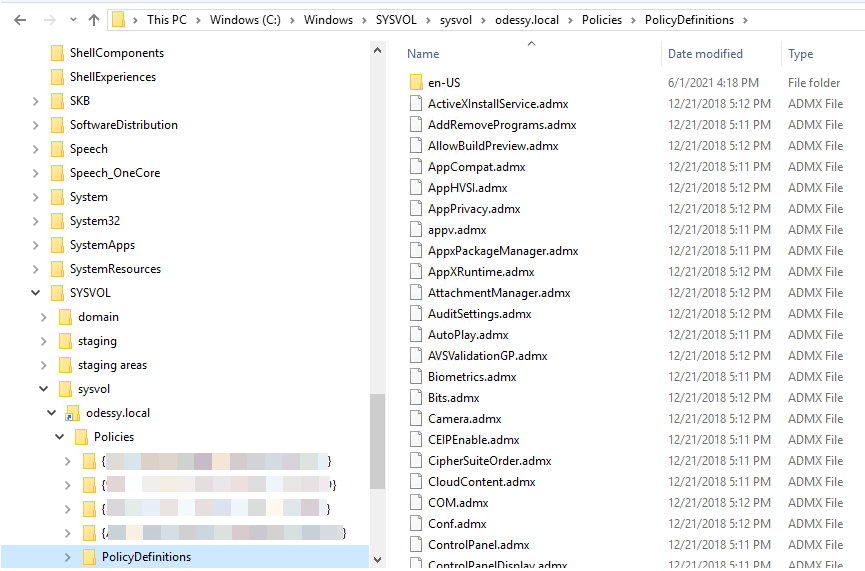Select the appv.admx file icon
Screen dimensions: 865x571
416,230
